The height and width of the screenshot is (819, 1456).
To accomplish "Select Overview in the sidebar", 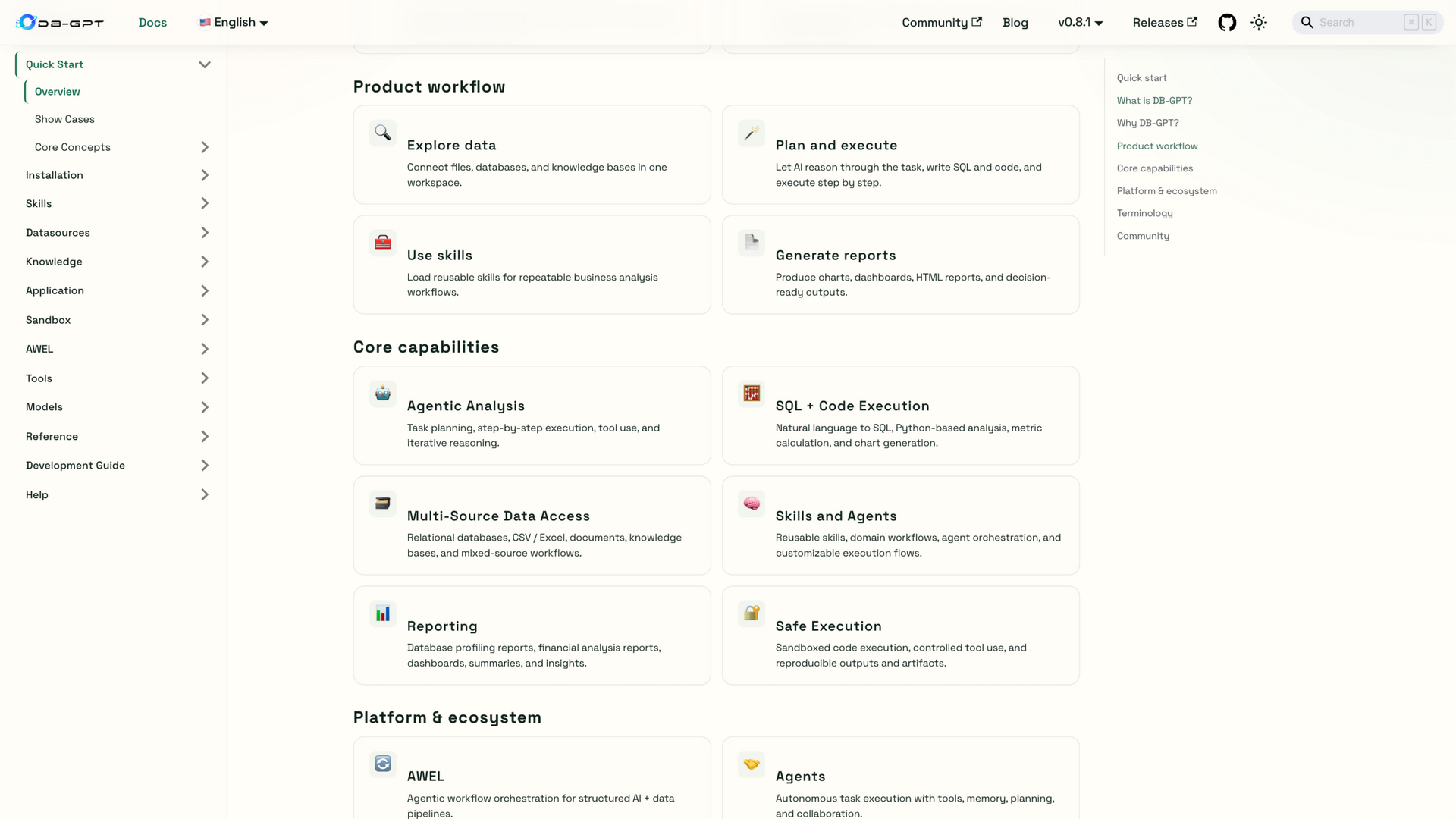I will 57,92.
